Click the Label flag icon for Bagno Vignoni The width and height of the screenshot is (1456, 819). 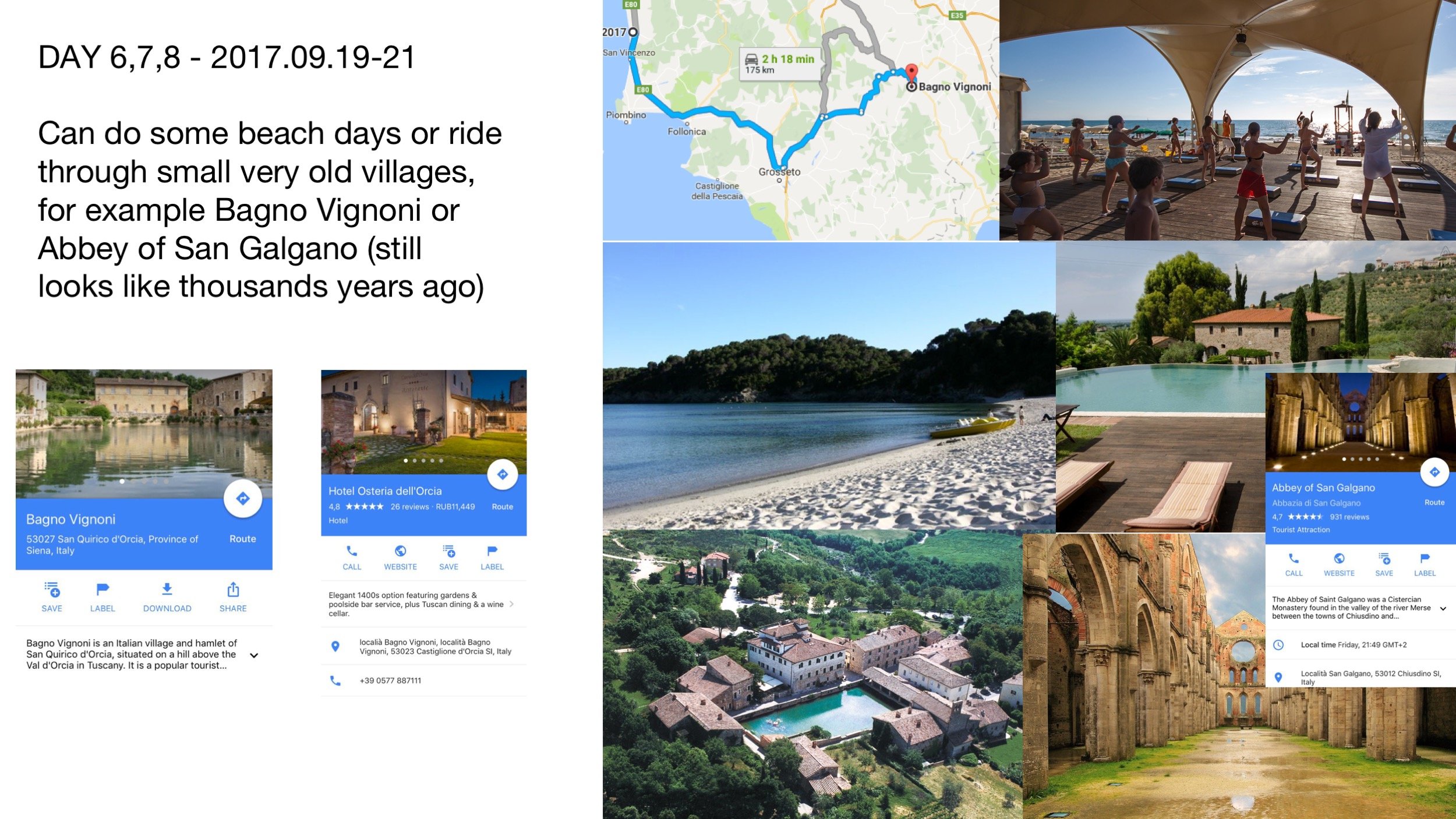(x=103, y=590)
